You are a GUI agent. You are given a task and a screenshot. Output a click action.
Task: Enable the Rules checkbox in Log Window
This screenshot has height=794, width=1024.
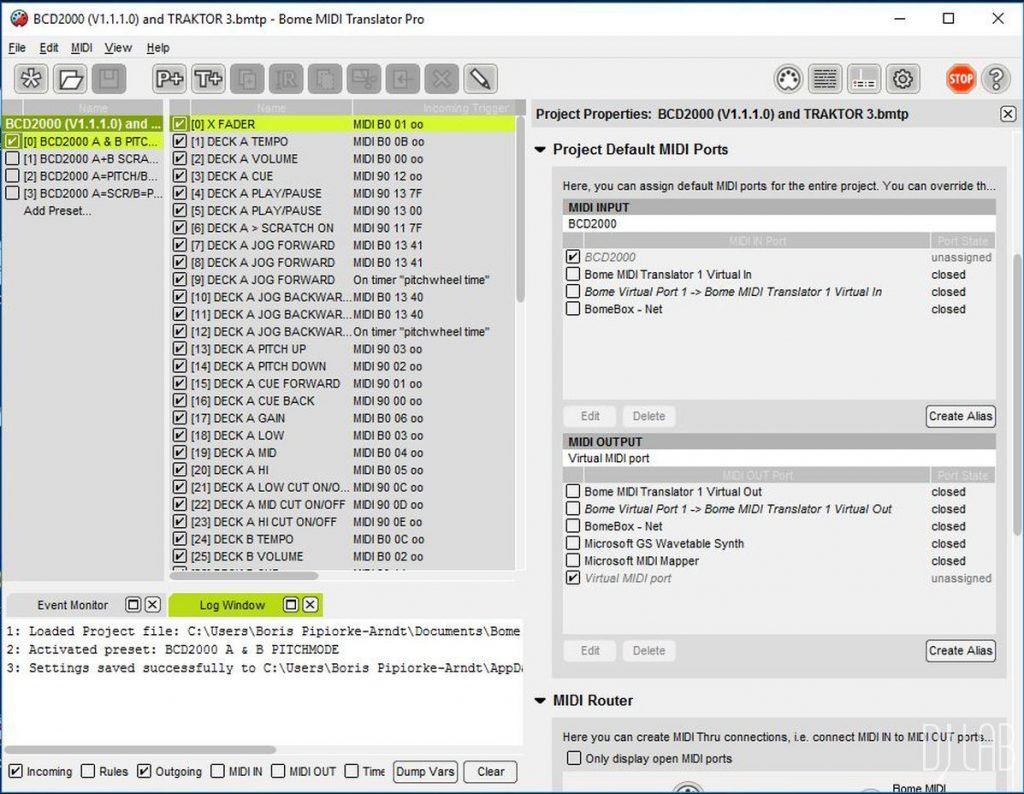point(89,772)
